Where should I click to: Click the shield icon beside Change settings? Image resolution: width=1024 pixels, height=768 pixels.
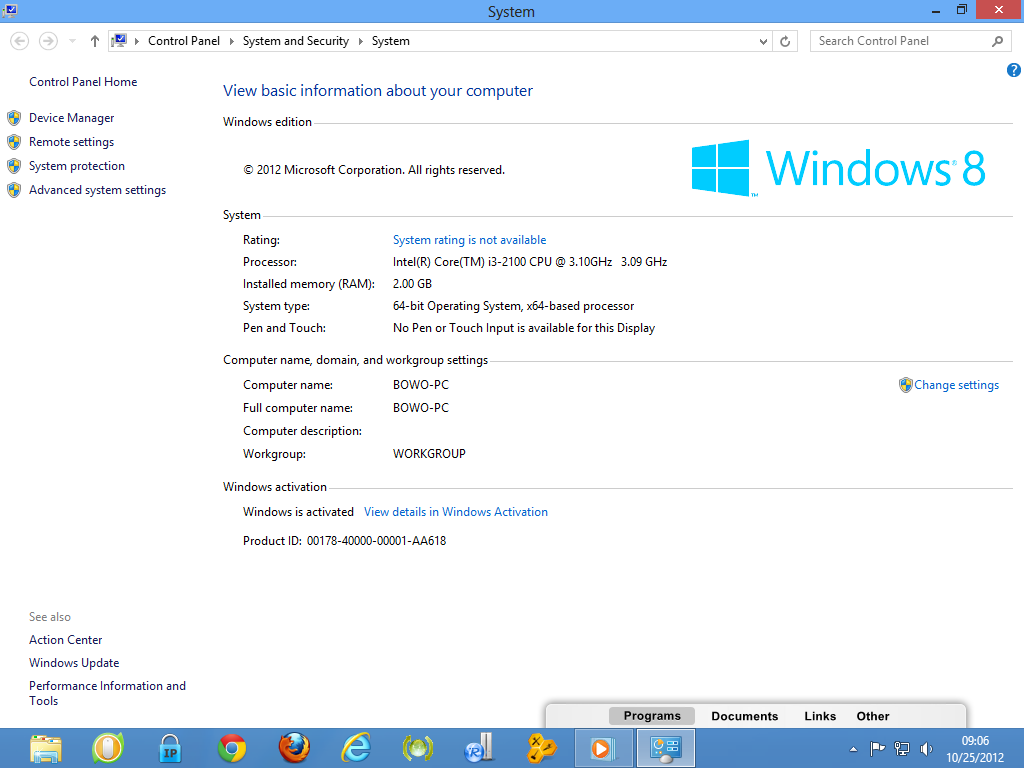click(905, 385)
